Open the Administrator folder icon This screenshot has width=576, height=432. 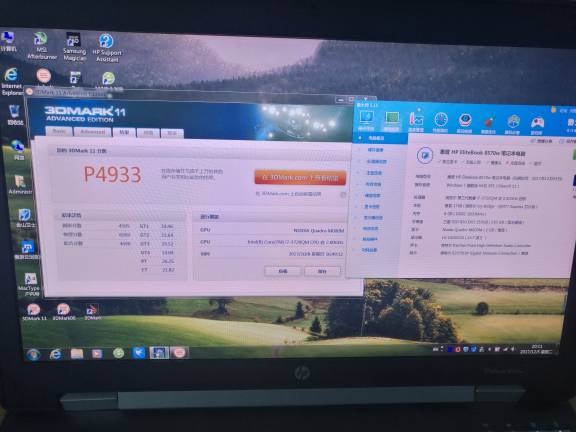tap(20, 184)
